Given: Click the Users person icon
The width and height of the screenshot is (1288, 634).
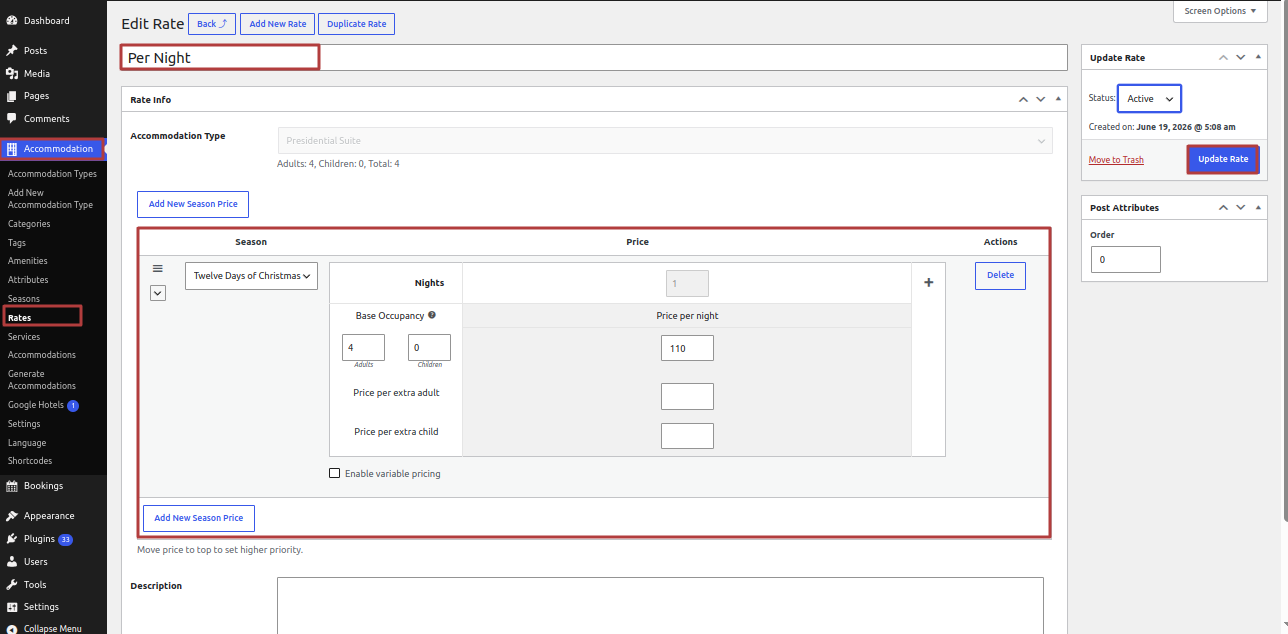Looking at the screenshot, I should [12, 562].
